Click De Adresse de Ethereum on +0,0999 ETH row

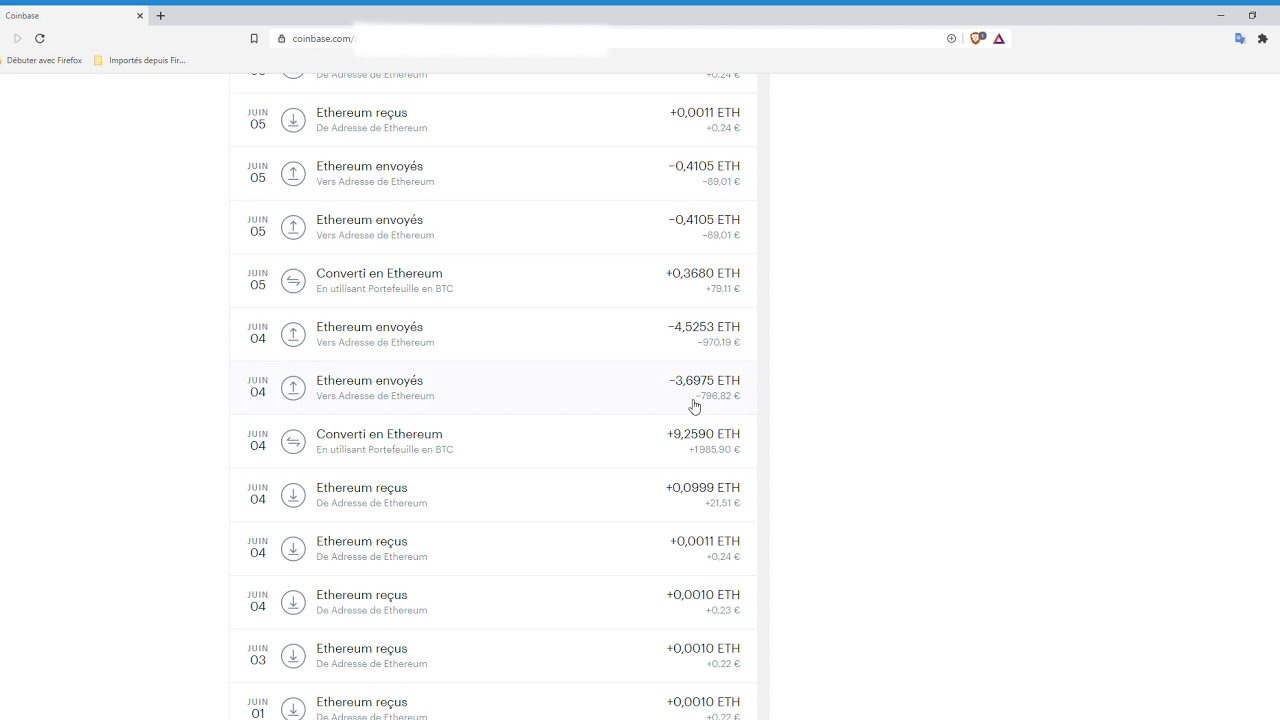372,503
